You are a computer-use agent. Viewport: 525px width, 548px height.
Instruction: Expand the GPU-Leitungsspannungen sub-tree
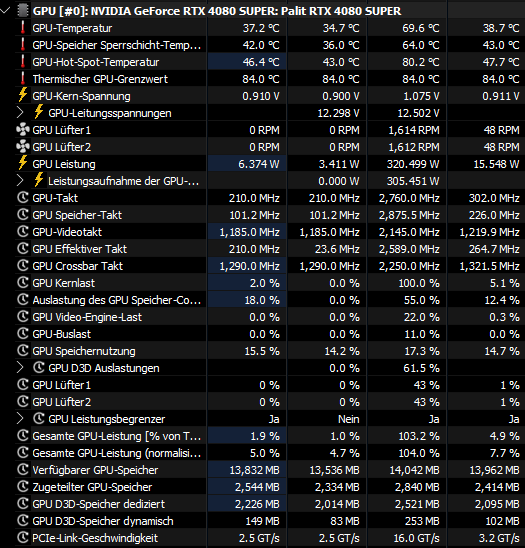click(20, 113)
